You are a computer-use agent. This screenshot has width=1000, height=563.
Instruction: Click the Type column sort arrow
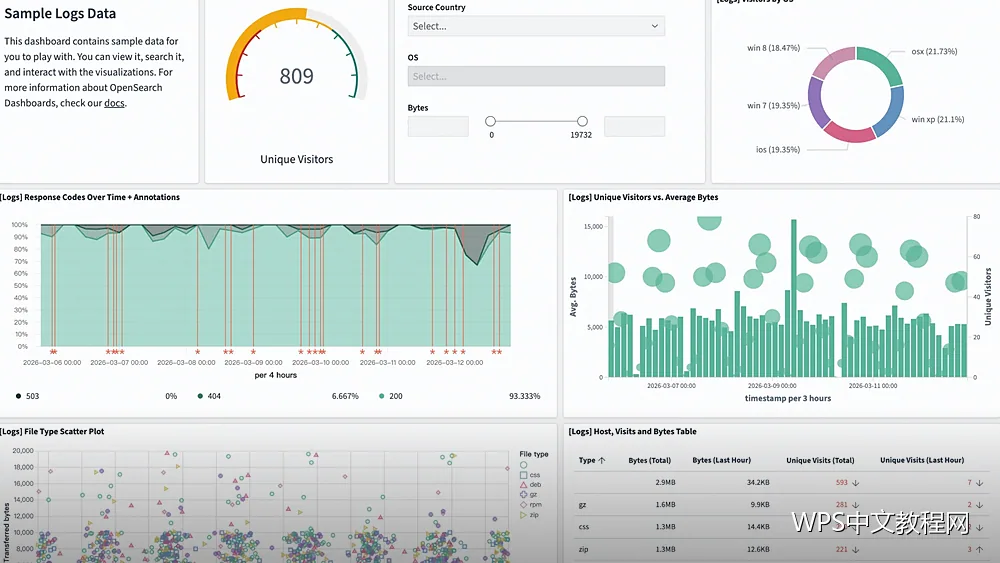coord(602,460)
